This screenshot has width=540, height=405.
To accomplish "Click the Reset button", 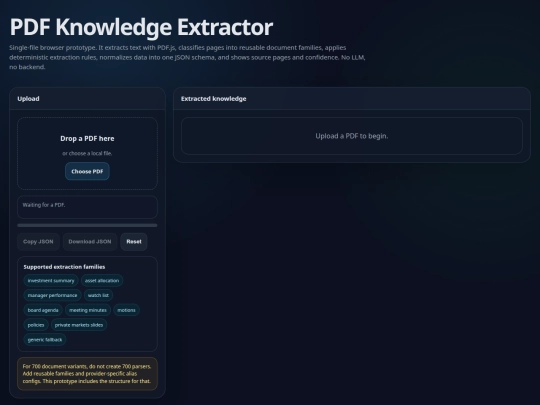I will point(134,242).
